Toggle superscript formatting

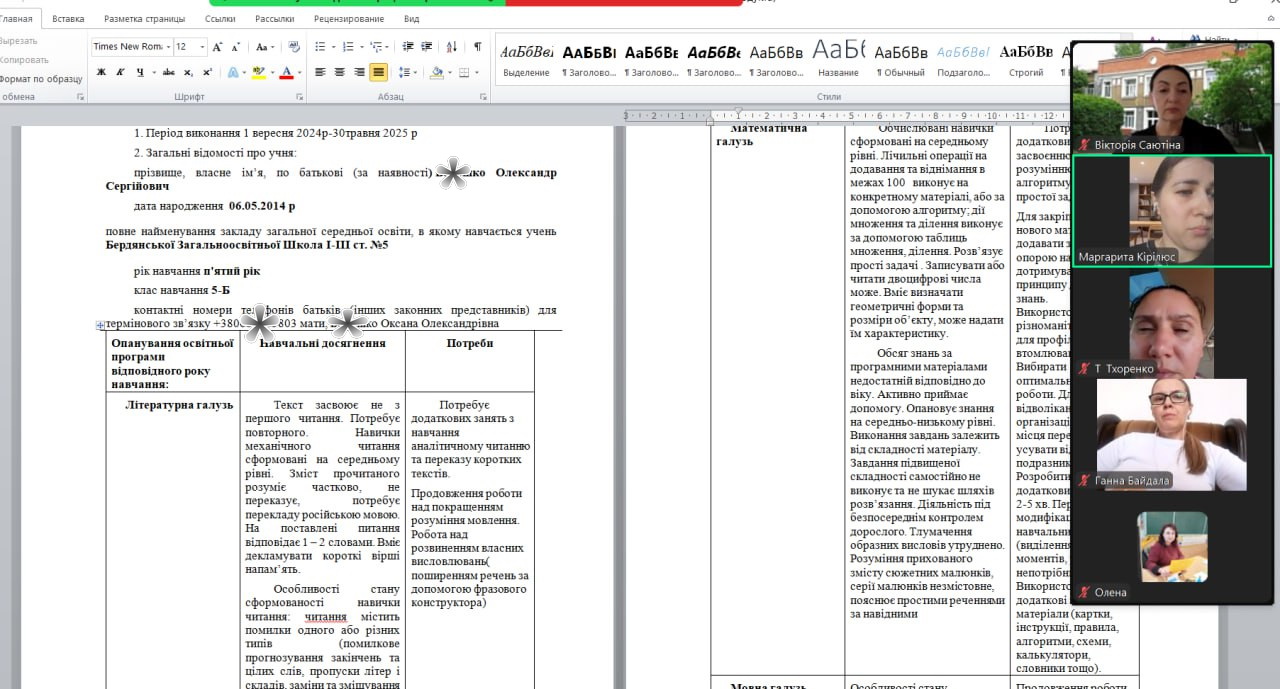pyautogui.click(x=207, y=72)
